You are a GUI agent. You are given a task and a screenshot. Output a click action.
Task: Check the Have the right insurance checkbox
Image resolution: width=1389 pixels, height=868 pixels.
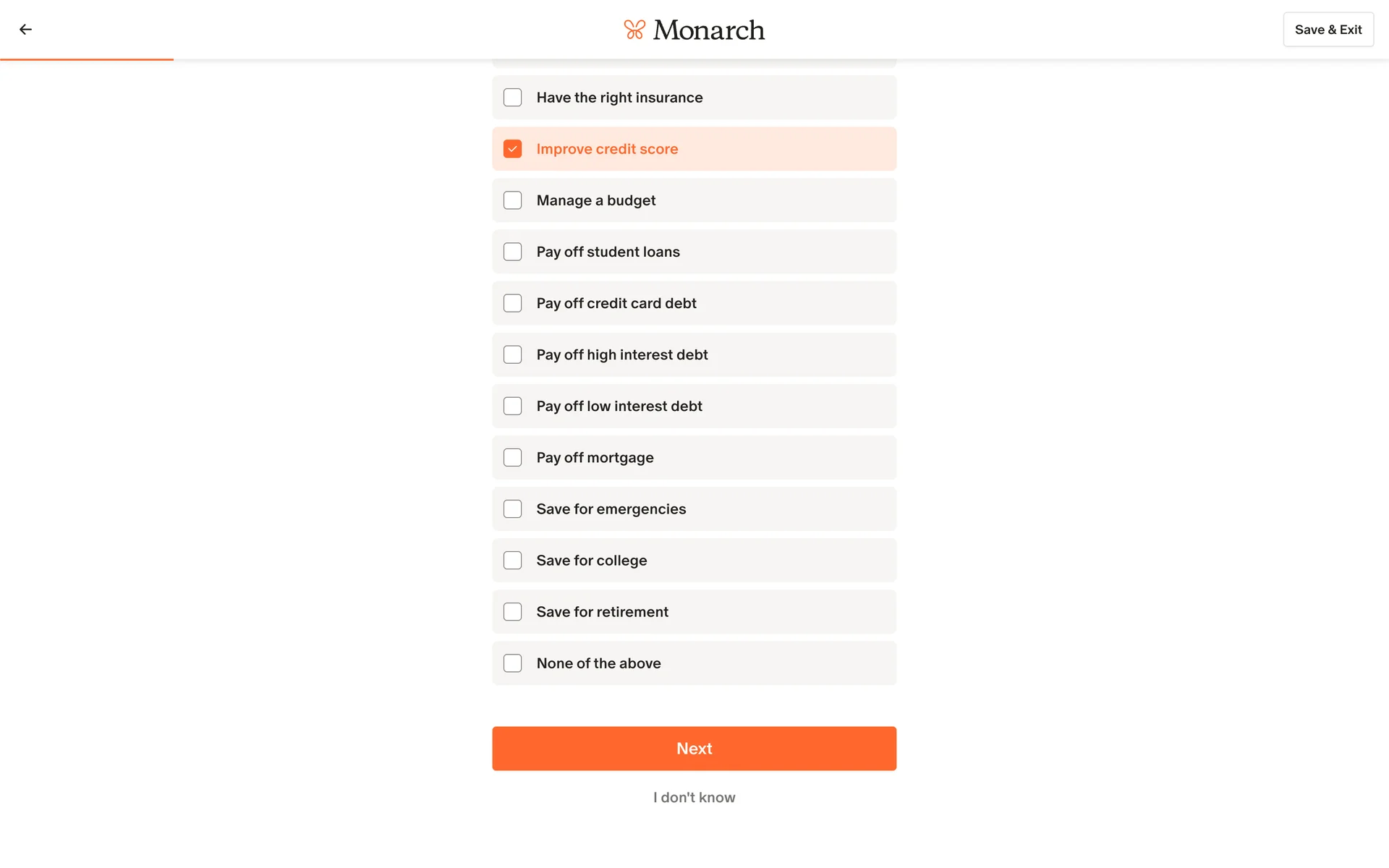coord(512,98)
